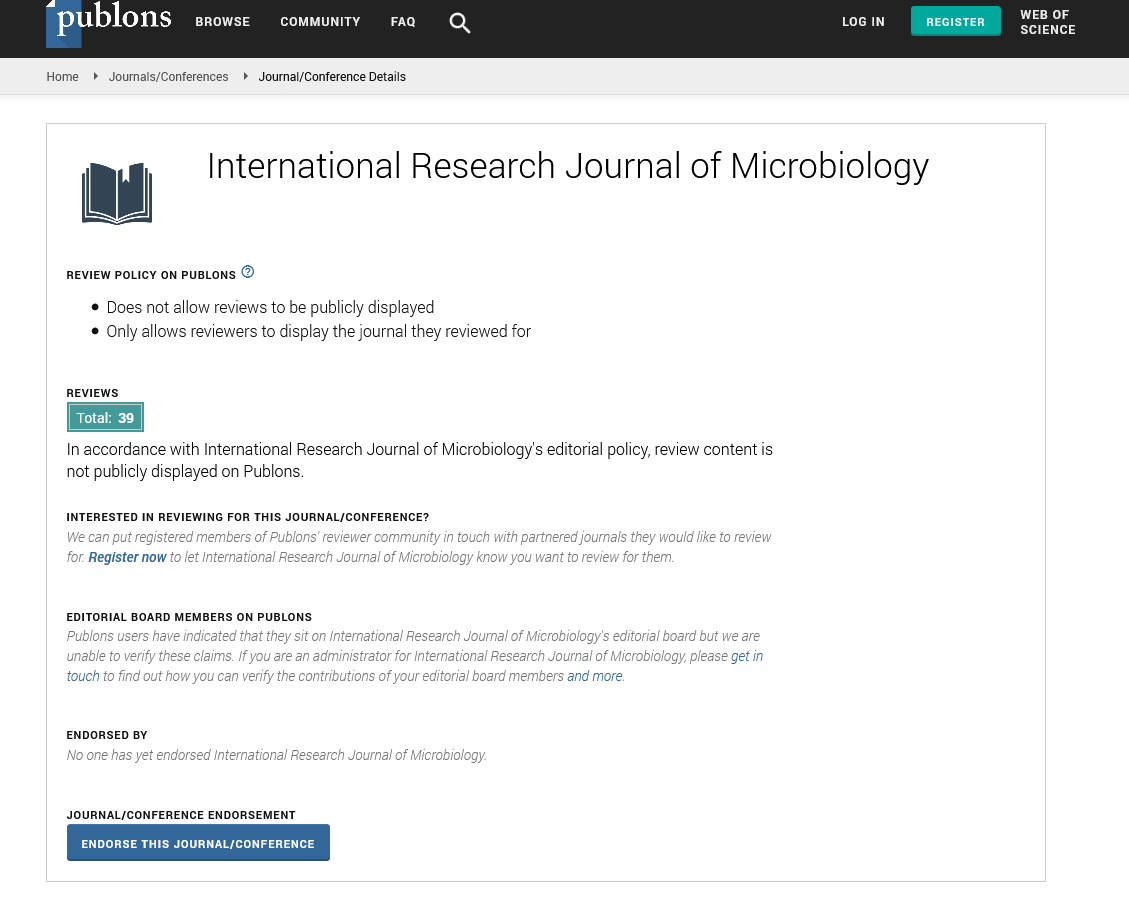Click the 'Endorsed By' heading
This screenshot has height=911, width=1129.
[107, 735]
